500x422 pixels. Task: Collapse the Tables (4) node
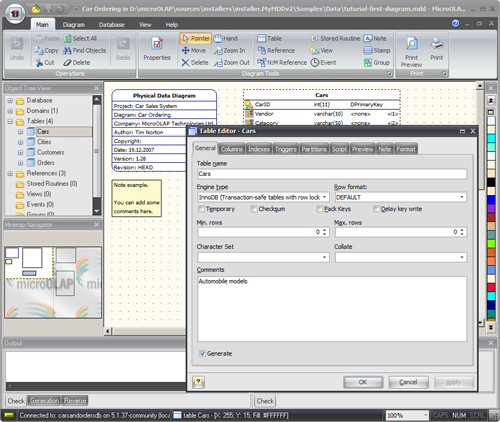(x=10, y=121)
